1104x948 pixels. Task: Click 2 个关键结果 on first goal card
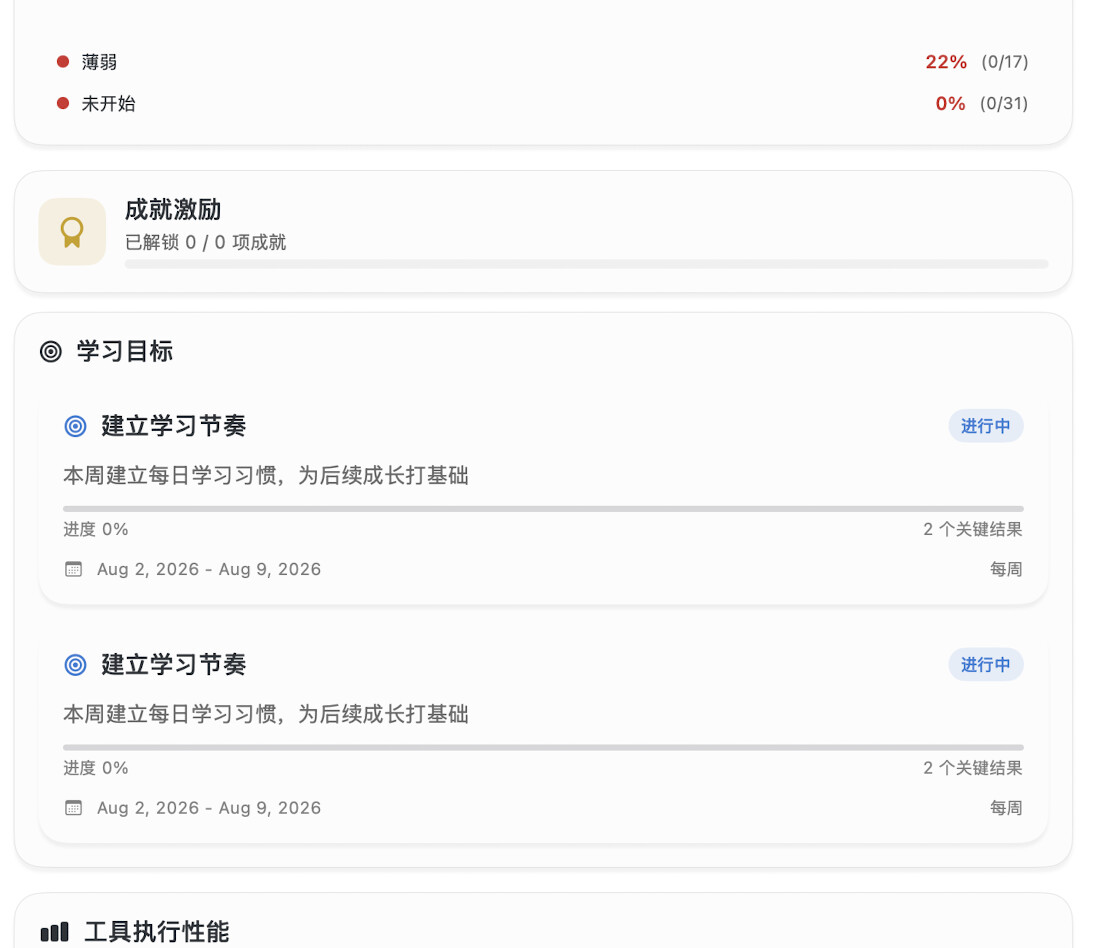click(972, 530)
